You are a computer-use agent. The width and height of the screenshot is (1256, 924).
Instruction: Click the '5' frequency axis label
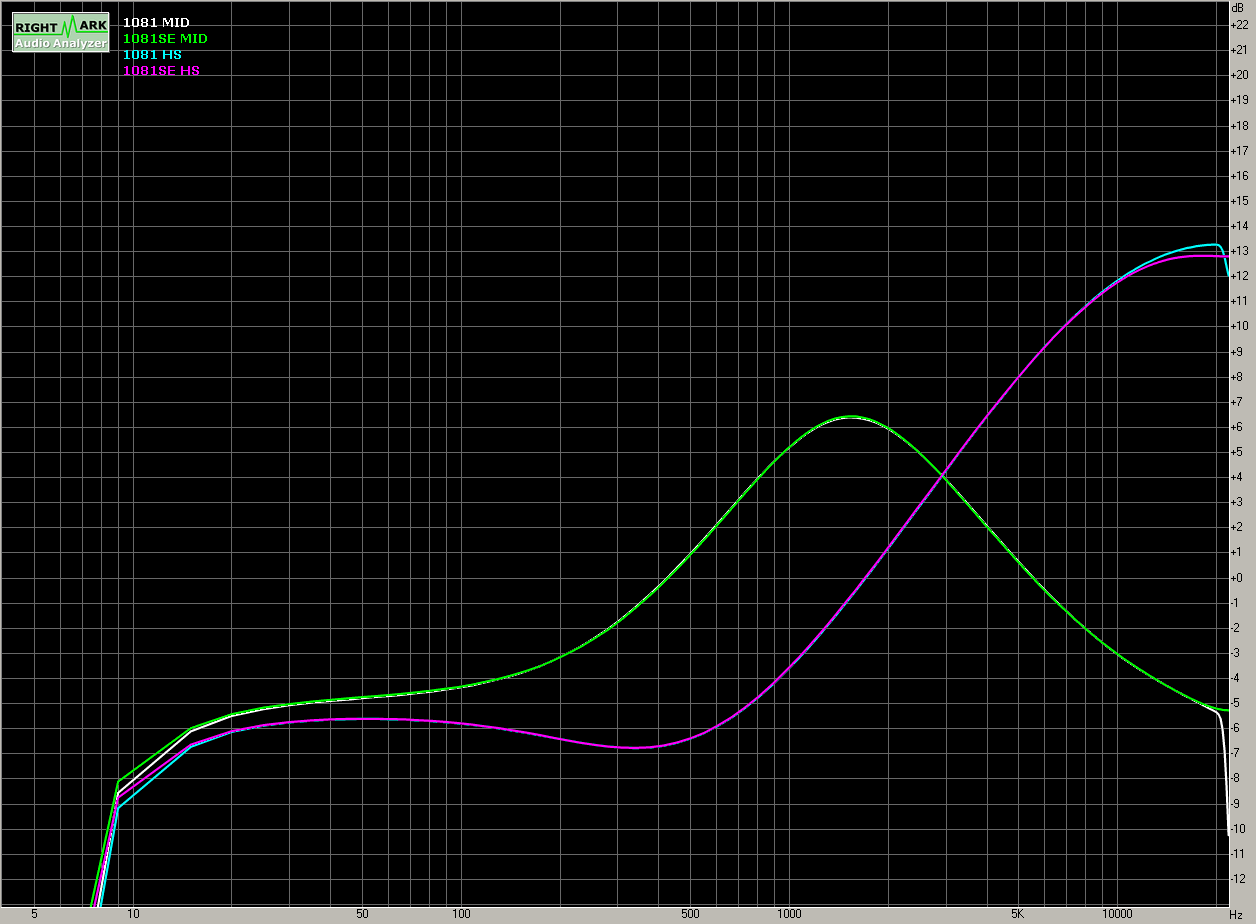(x=35, y=914)
